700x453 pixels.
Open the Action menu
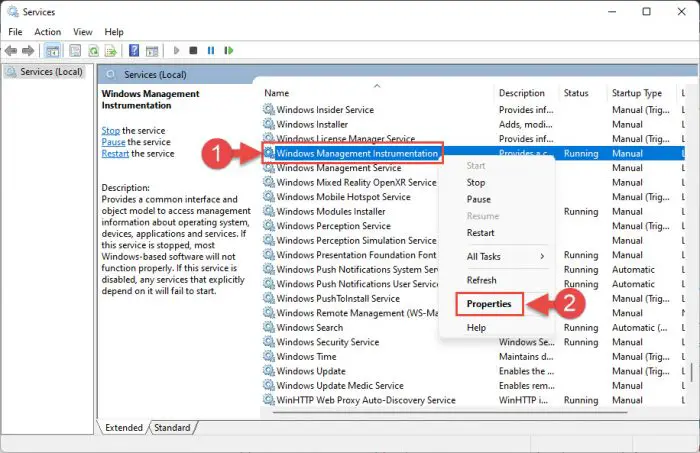48,32
